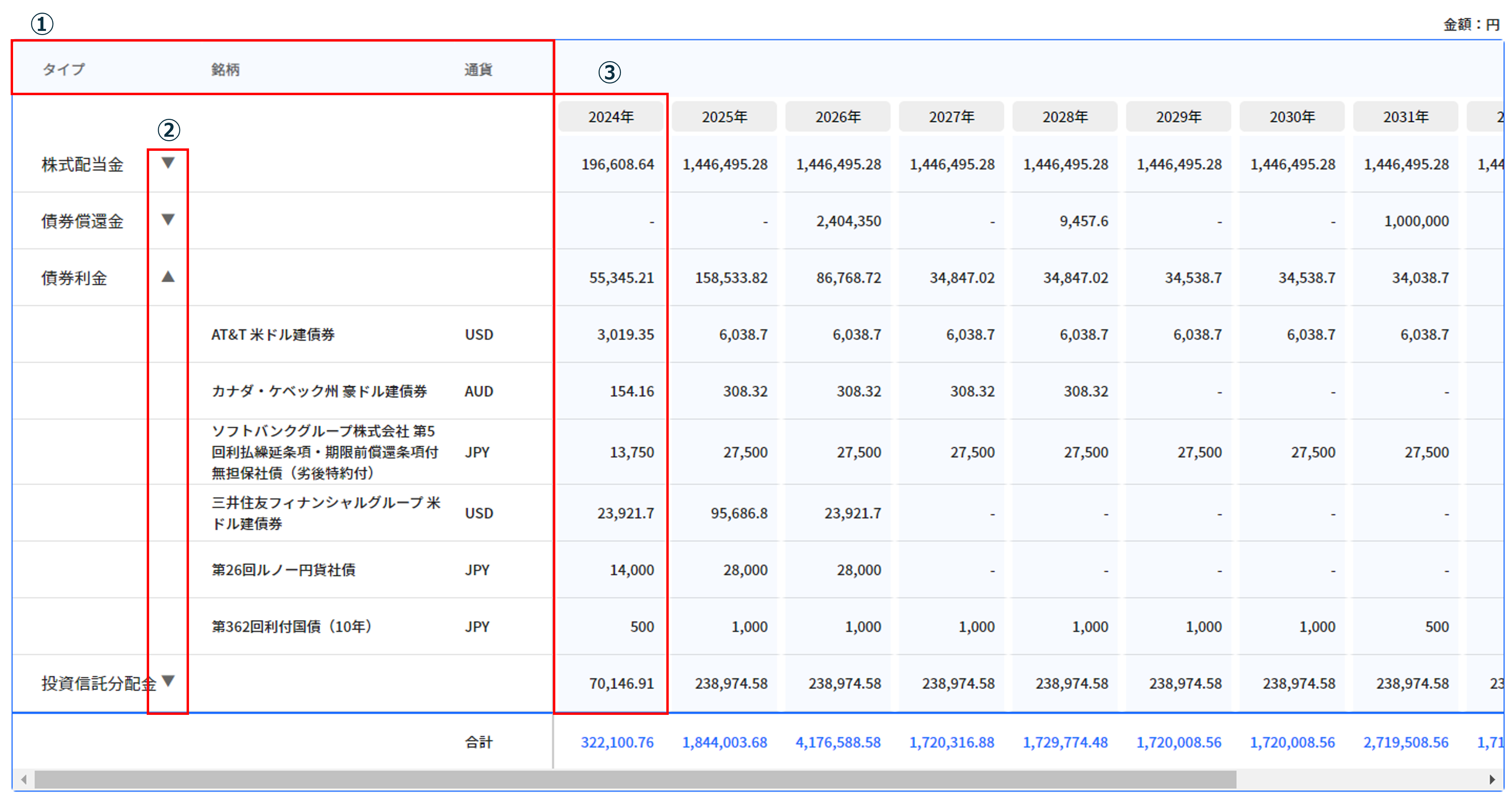Select the 2026年 column header

click(837, 117)
